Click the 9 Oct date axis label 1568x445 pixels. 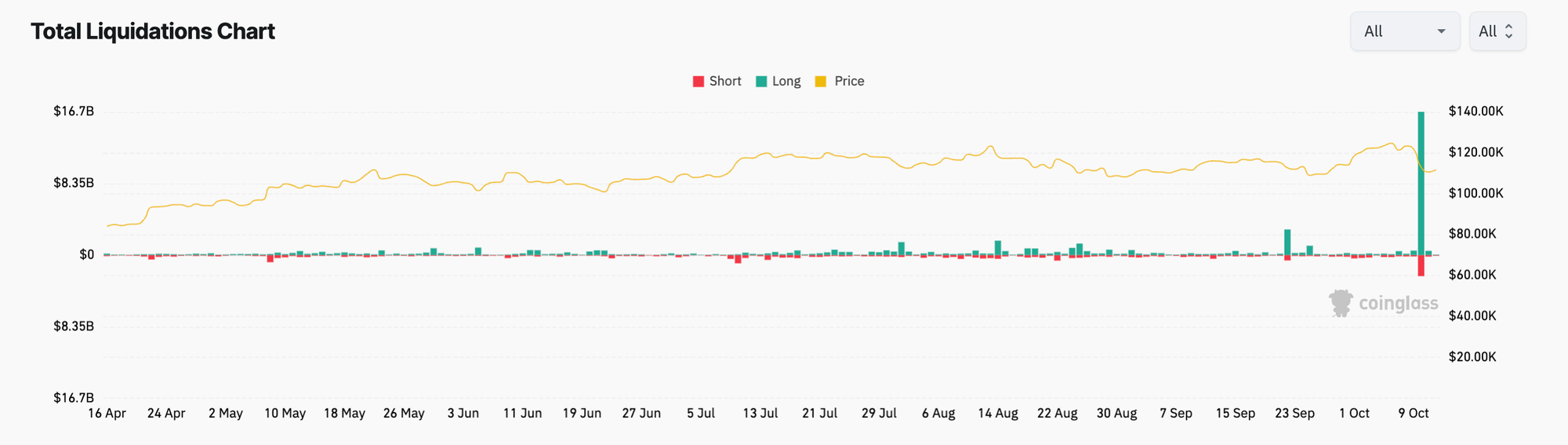click(x=1414, y=414)
